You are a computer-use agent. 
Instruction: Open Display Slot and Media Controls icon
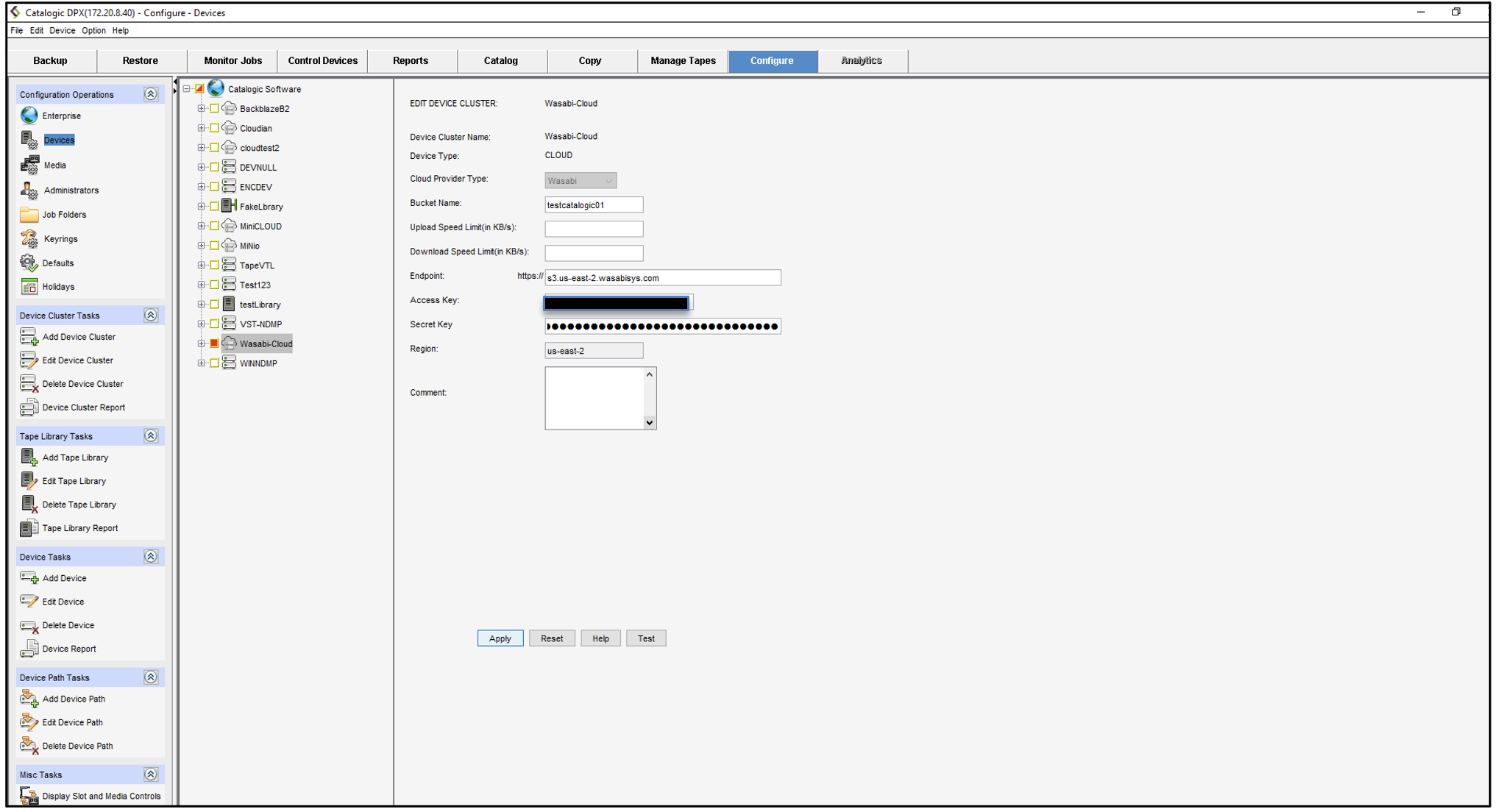coord(29,796)
